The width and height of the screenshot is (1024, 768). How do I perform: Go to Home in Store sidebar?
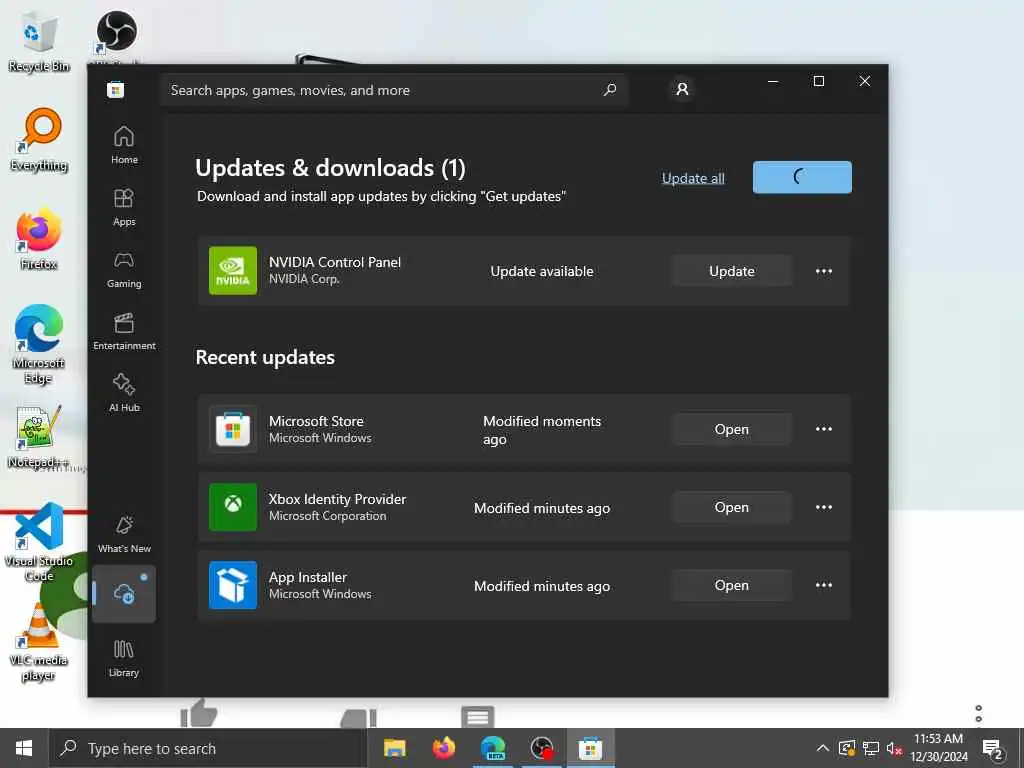(x=124, y=145)
